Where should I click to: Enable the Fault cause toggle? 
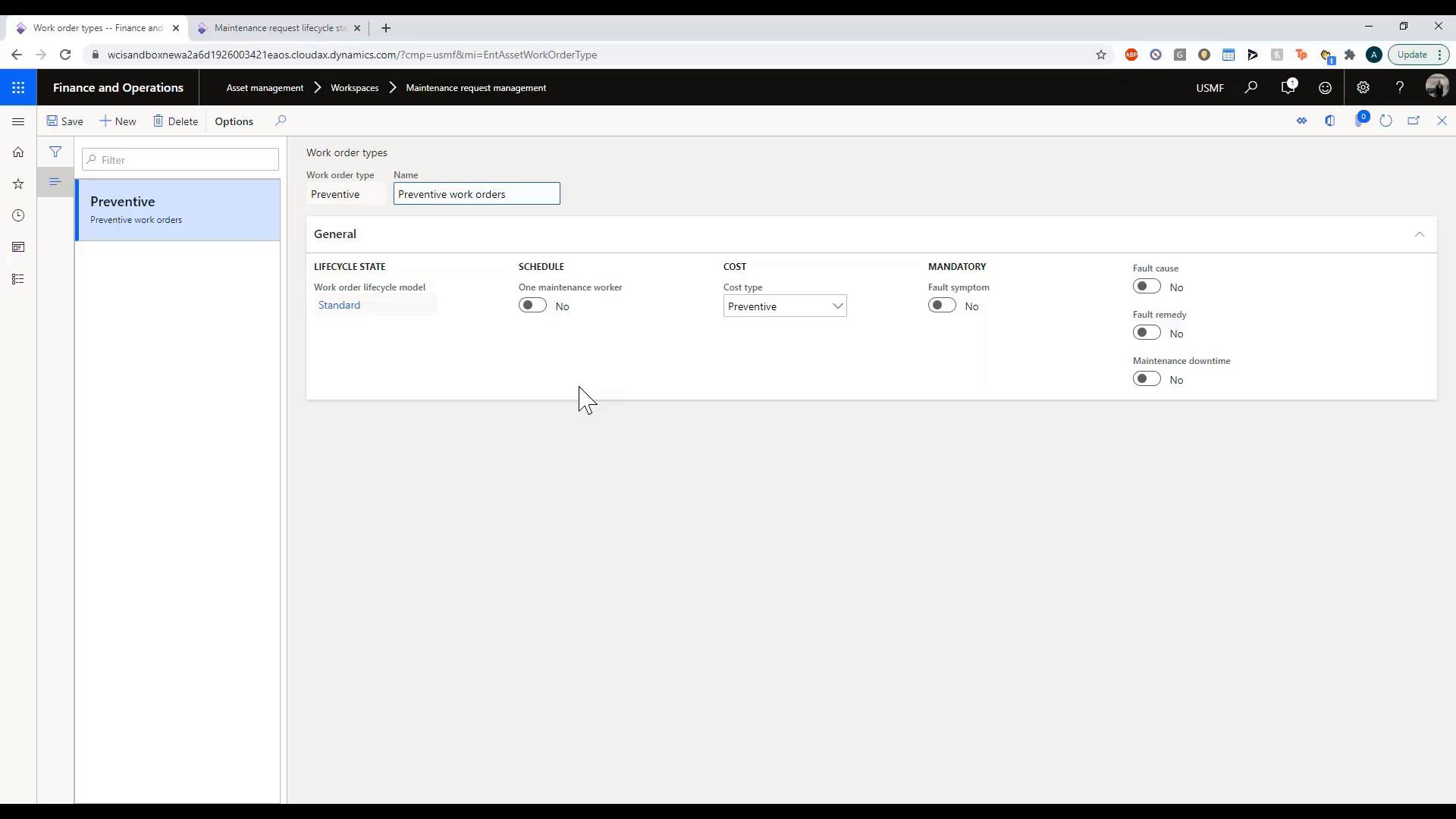click(1147, 286)
